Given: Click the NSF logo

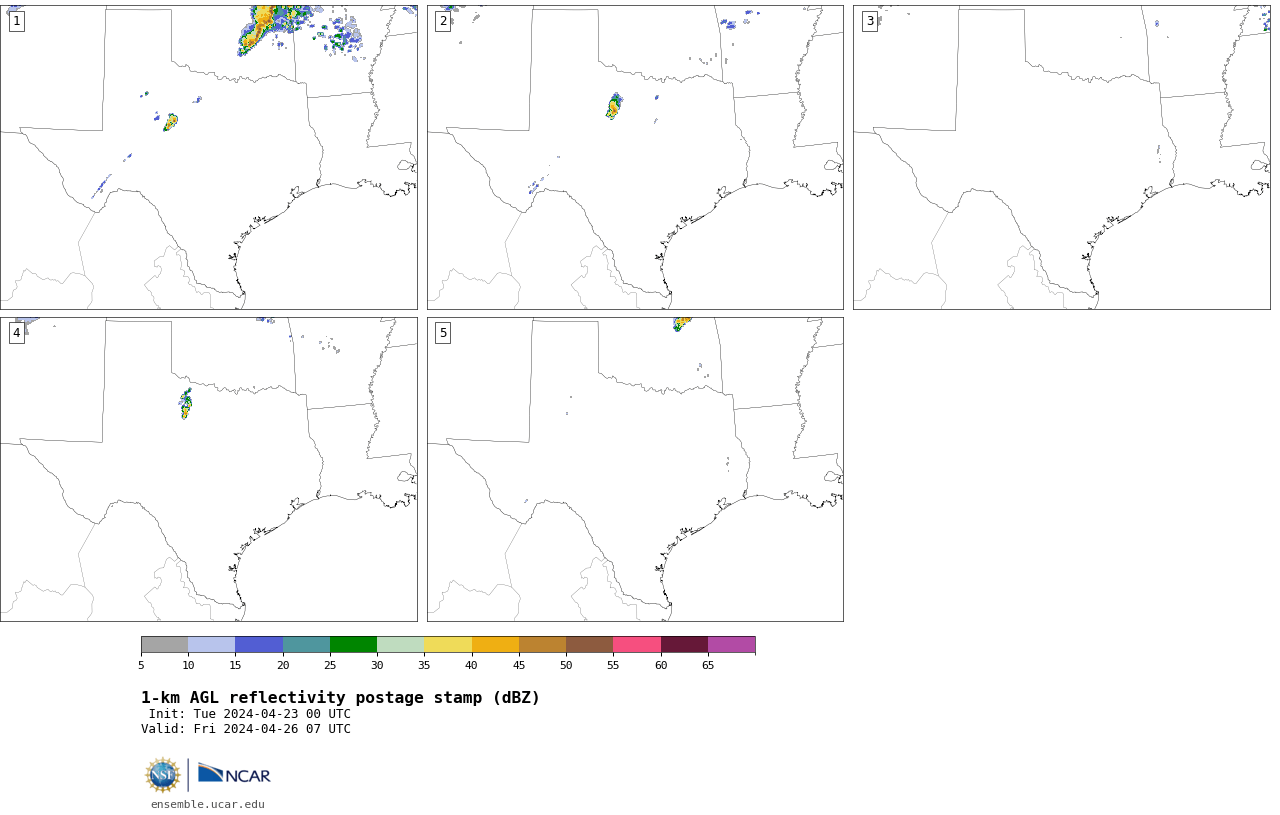Looking at the screenshot, I should pos(163,775).
